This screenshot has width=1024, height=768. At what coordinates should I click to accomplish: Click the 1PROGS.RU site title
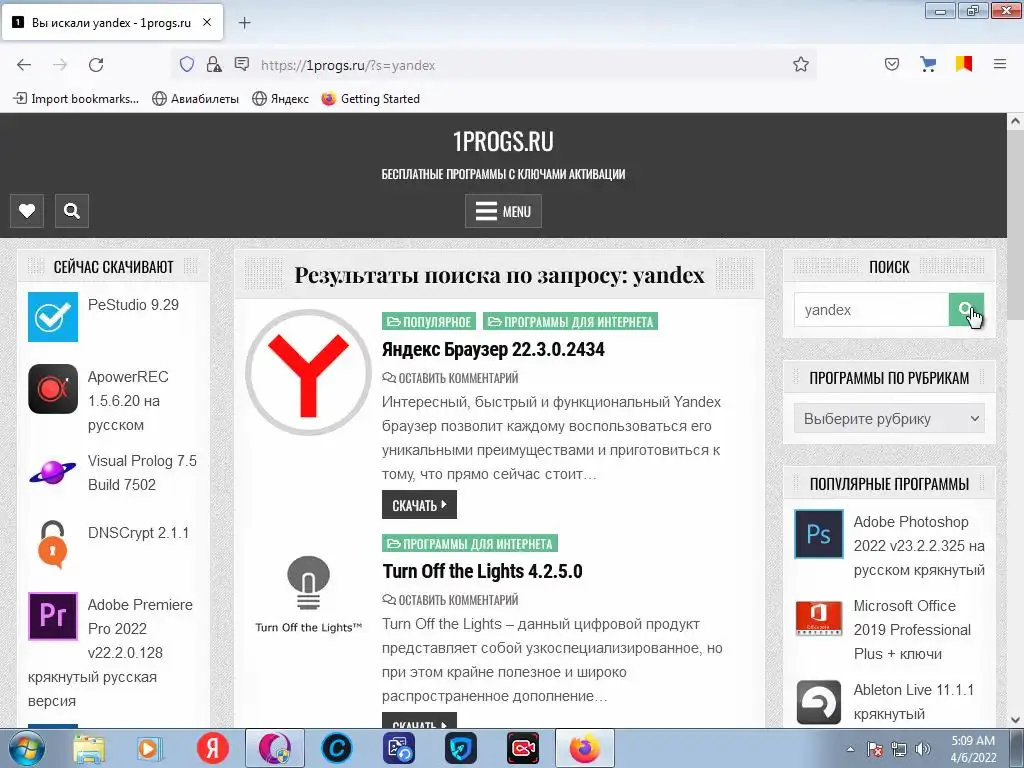(503, 141)
